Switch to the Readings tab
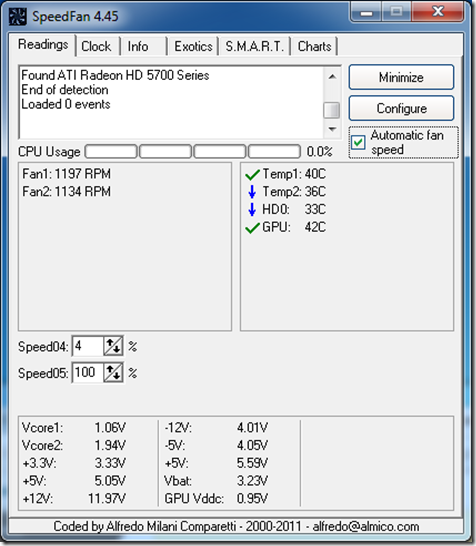Viewport: 476px width, 546px height. coord(43,45)
